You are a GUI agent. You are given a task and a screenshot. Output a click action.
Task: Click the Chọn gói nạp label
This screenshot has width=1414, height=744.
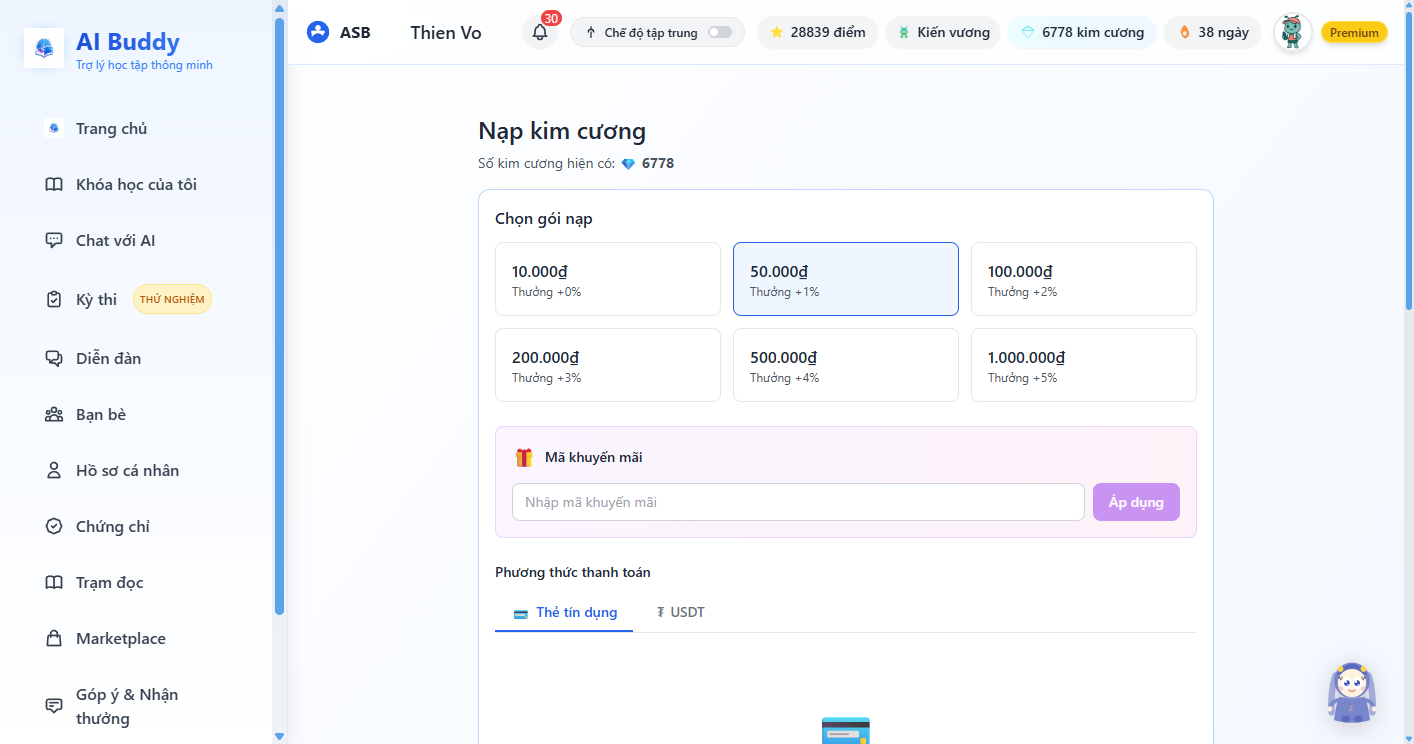[544, 218]
